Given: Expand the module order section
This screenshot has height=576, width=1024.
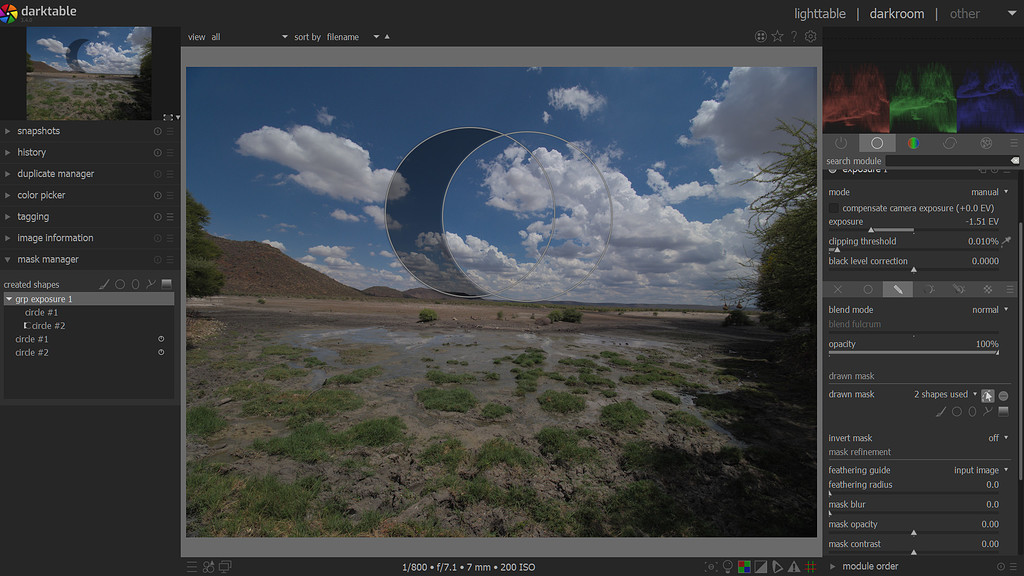Looking at the screenshot, I should 870,566.
